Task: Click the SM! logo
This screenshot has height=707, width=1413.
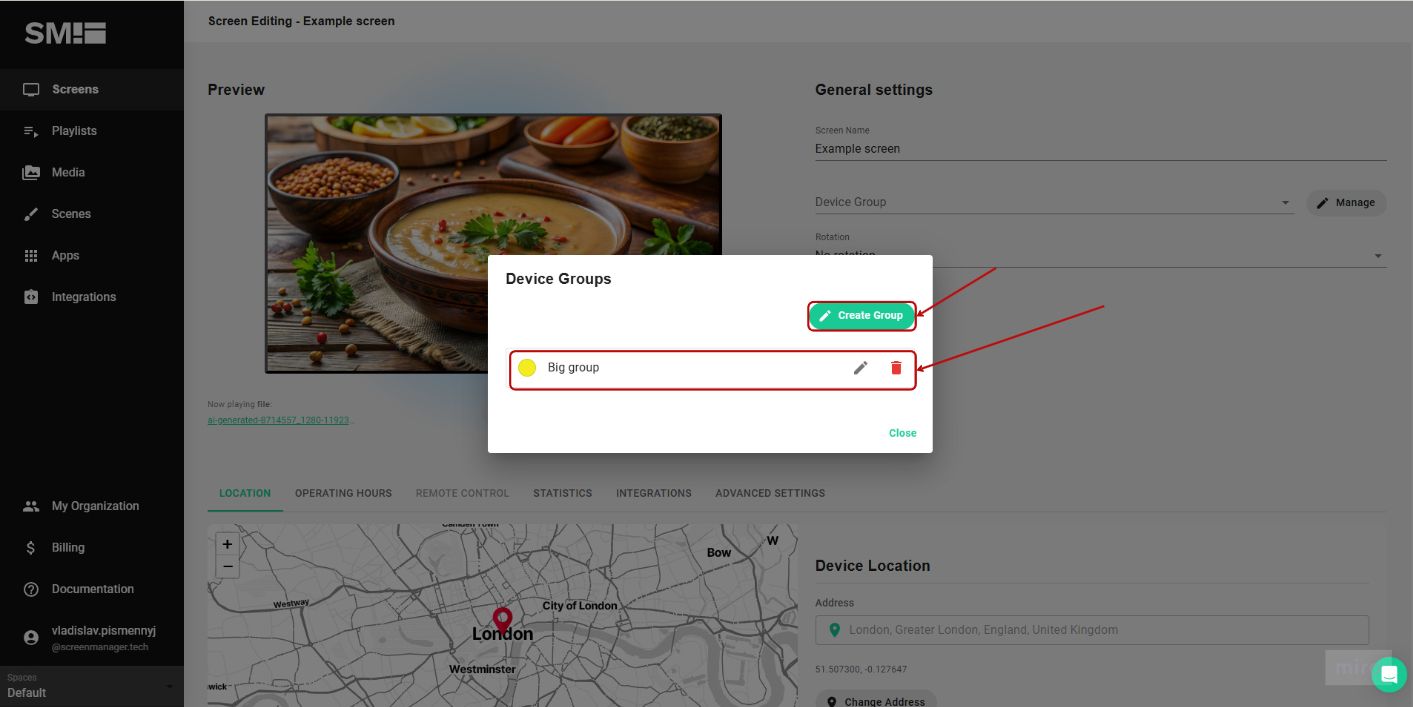Action: coord(65,33)
